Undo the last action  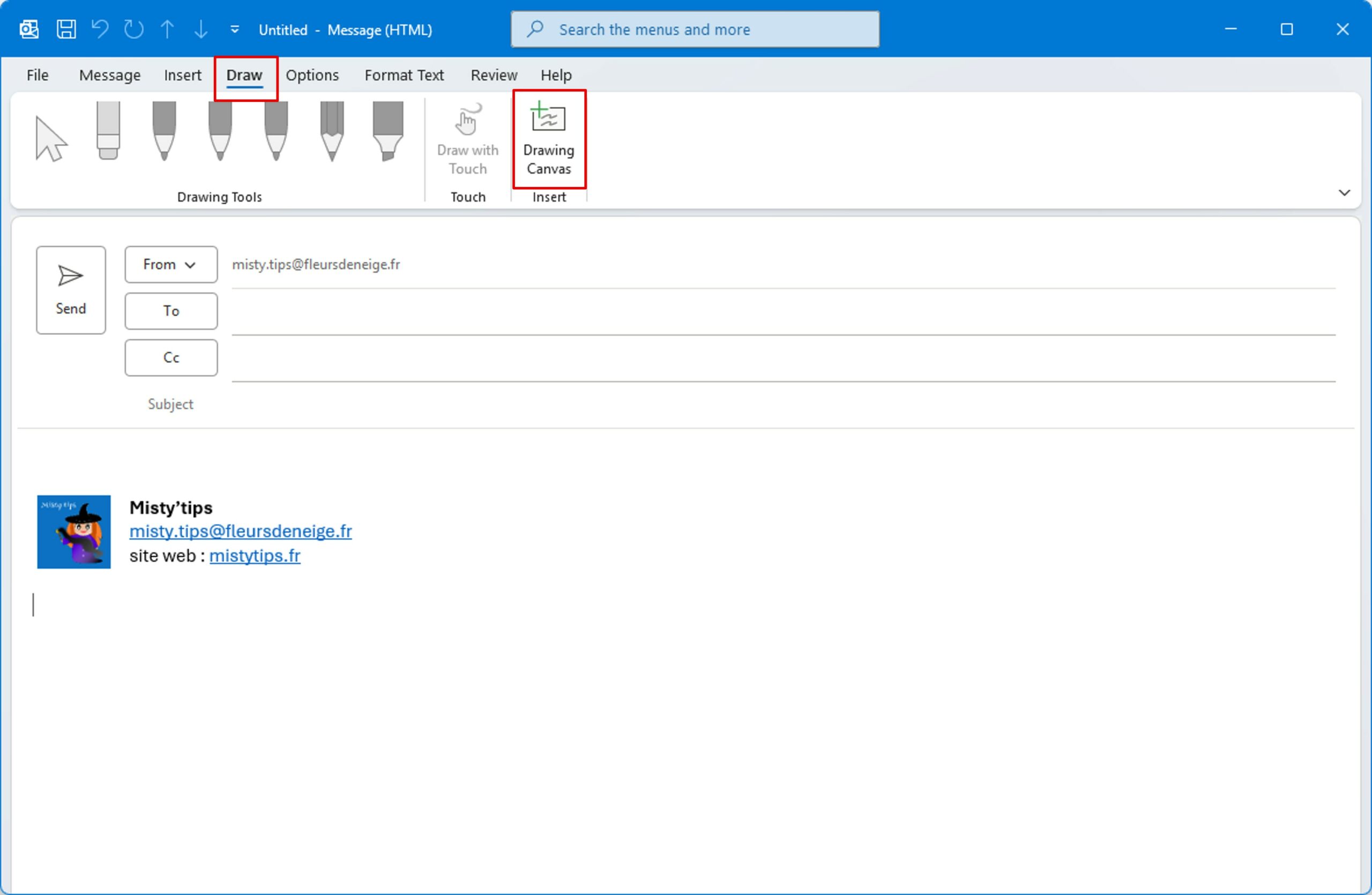tap(100, 29)
